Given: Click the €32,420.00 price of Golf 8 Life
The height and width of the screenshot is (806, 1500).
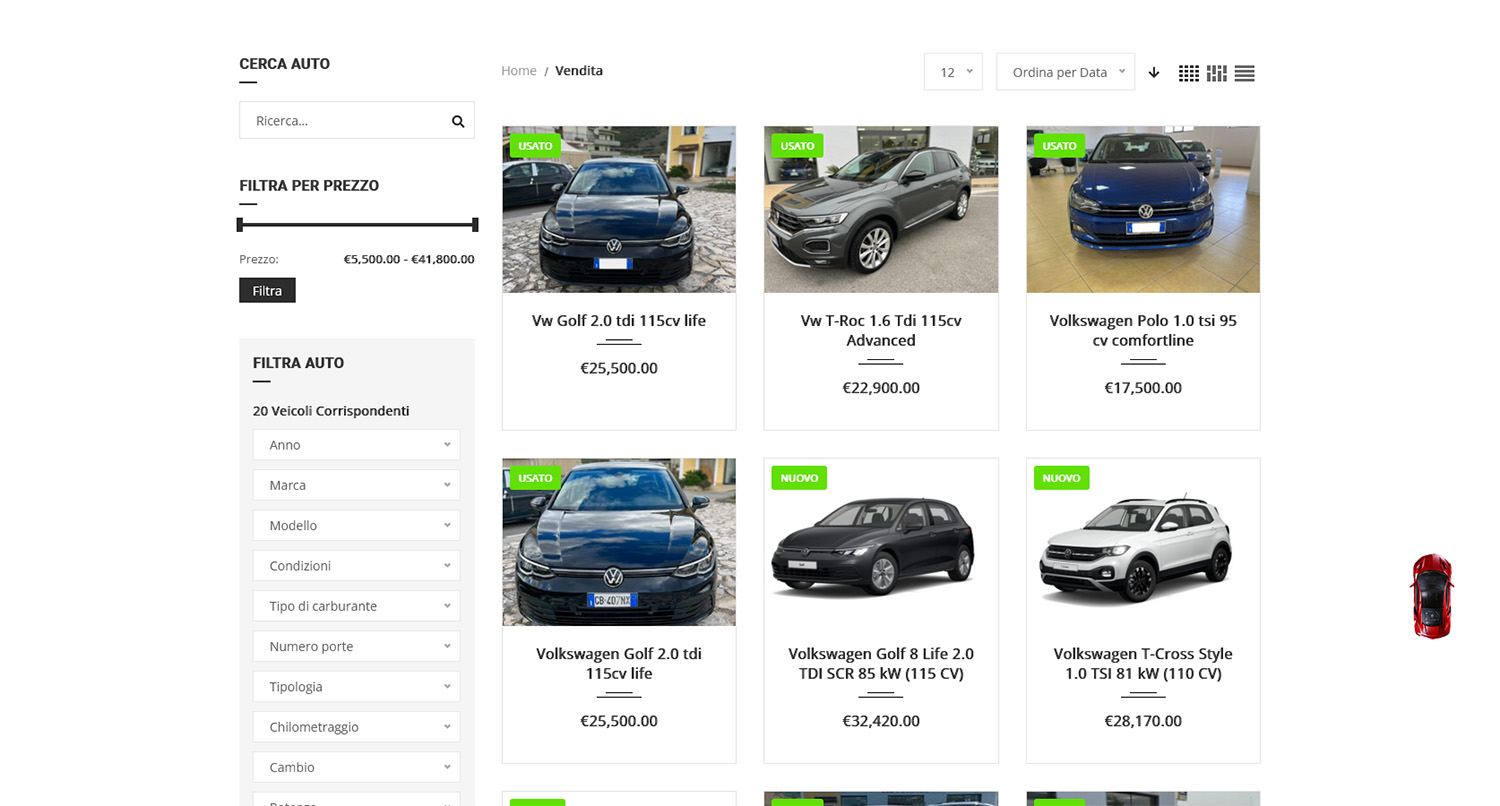Looking at the screenshot, I should click(881, 721).
